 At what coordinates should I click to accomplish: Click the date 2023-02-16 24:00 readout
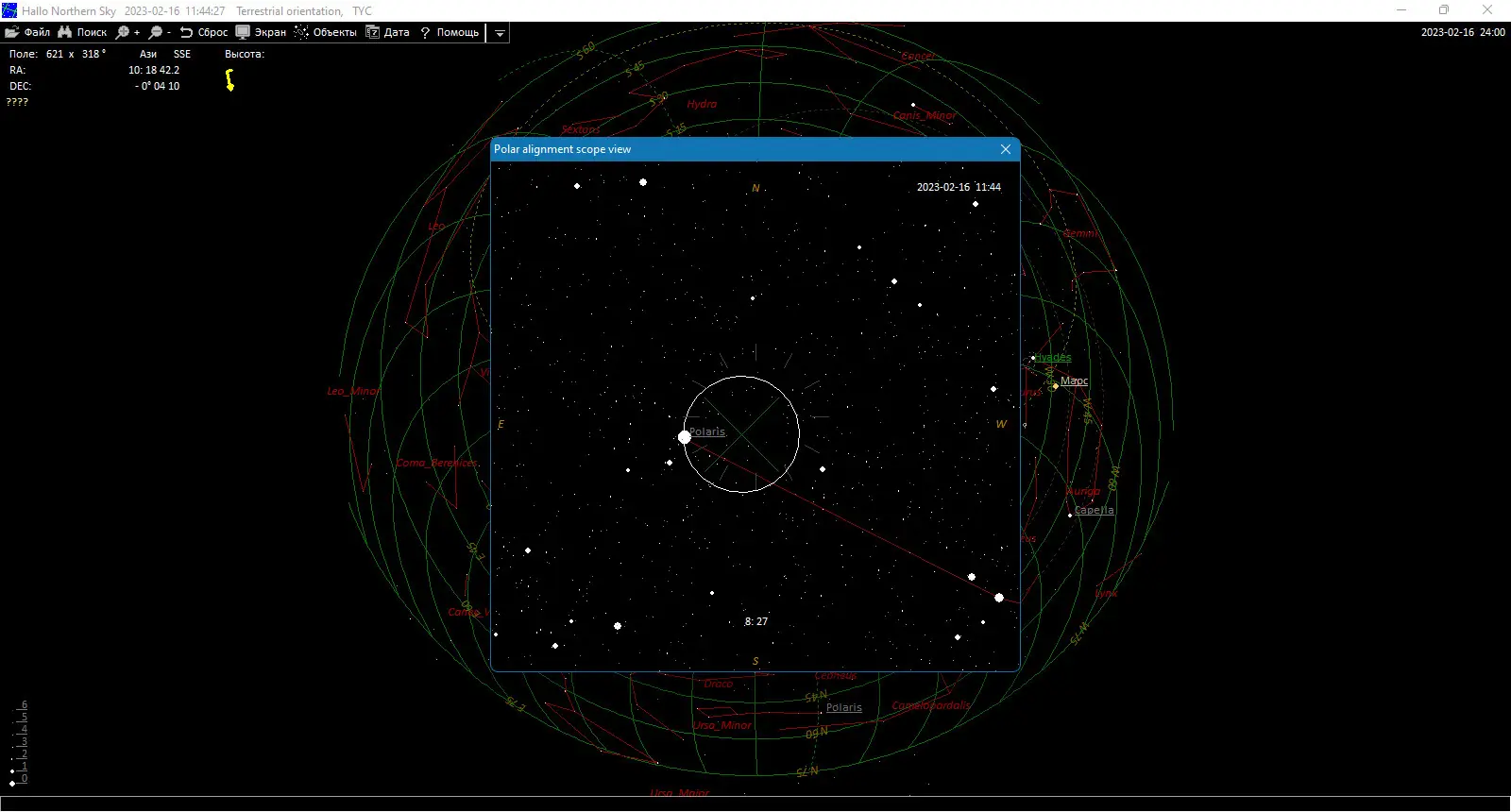(x=1463, y=32)
